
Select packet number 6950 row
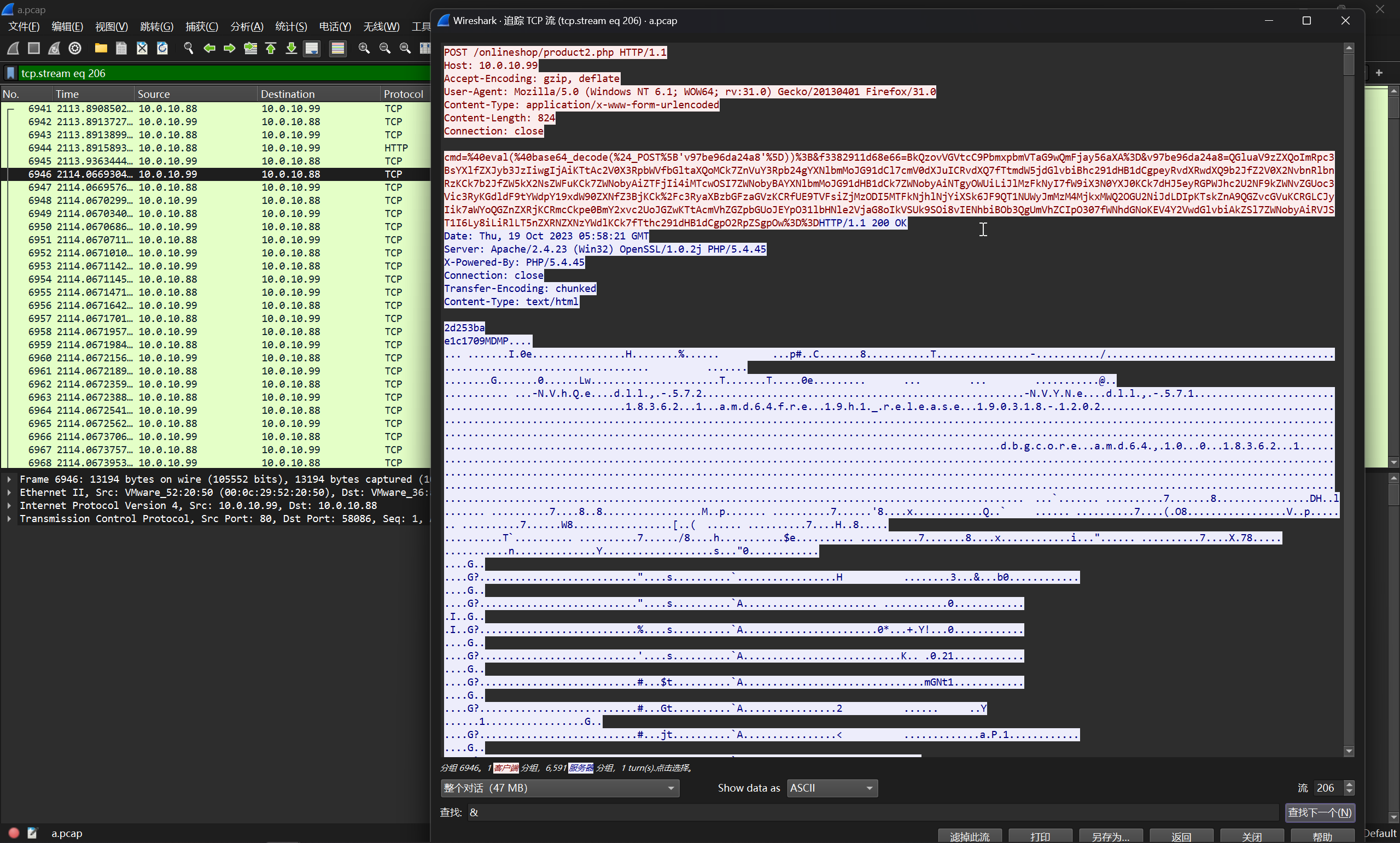216,227
